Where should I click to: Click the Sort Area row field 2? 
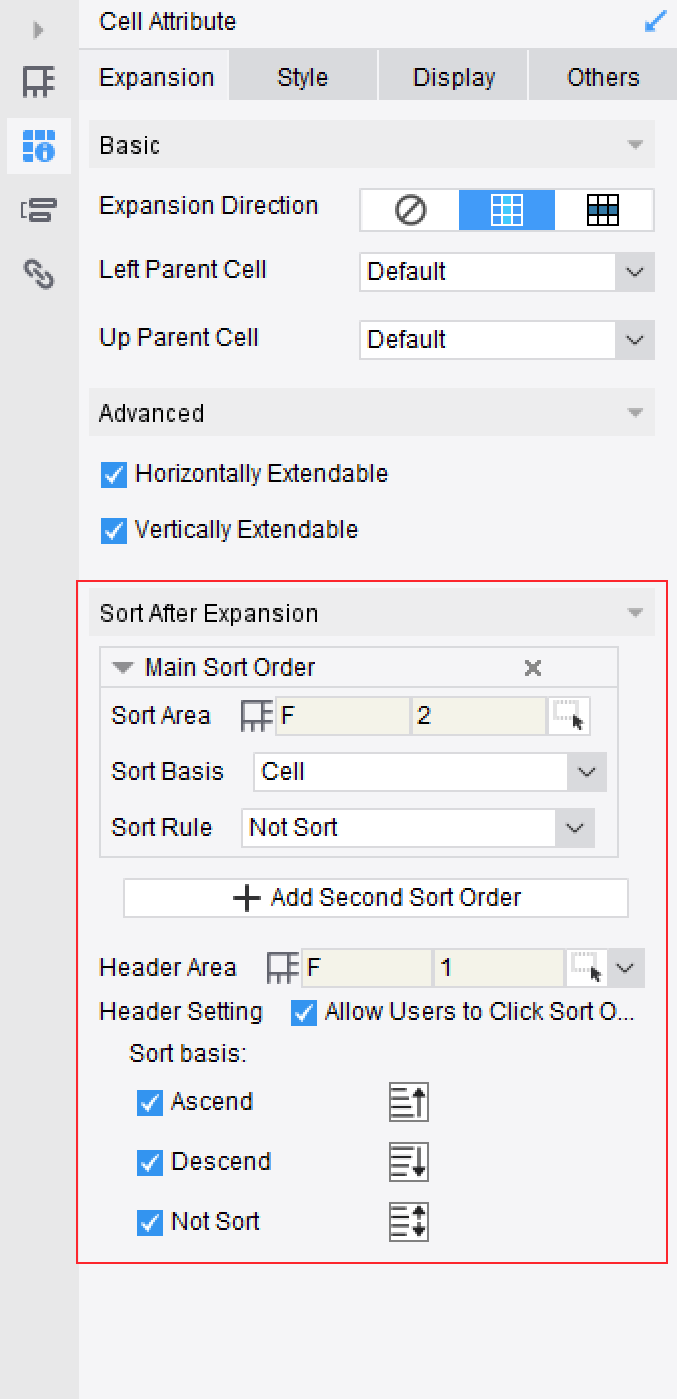coord(479,716)
